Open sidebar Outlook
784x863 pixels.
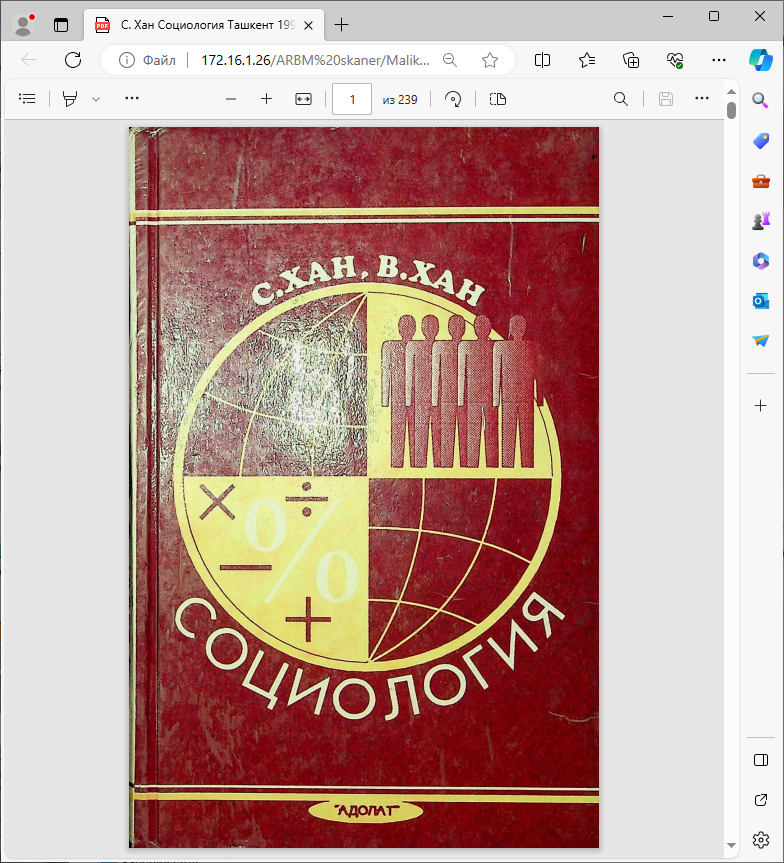761,301
